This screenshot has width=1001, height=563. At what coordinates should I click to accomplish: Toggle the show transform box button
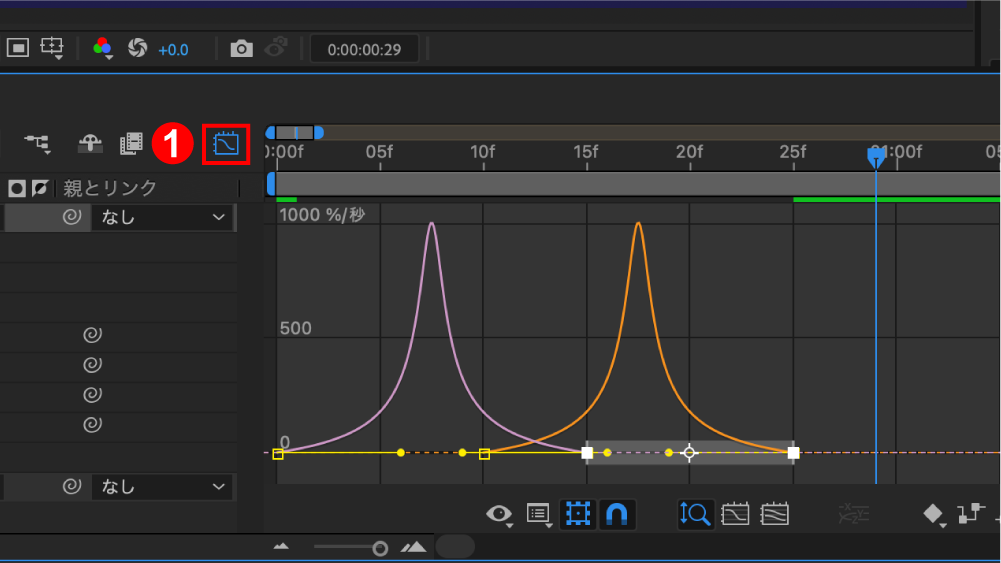(x=578, y=514)
